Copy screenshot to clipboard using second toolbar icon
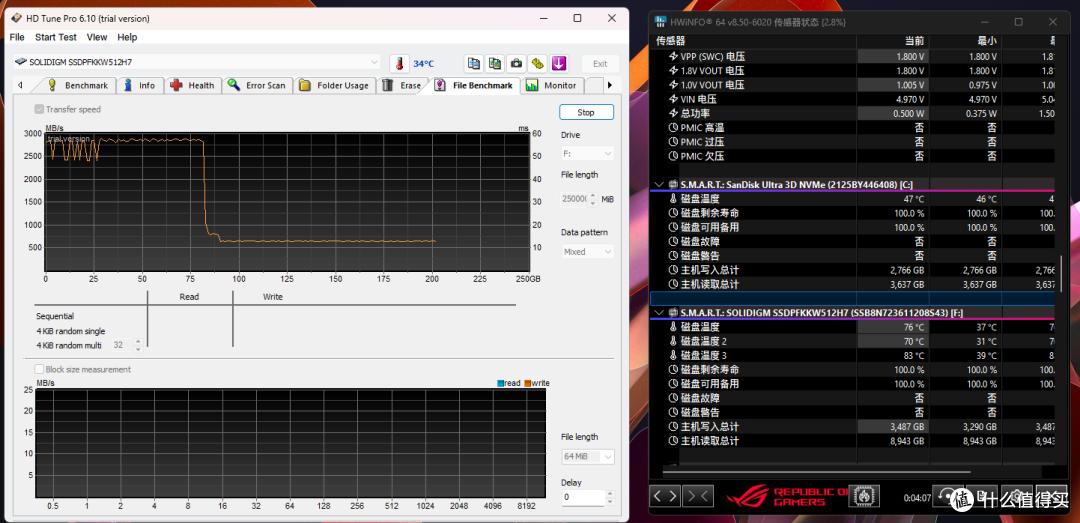 [x=495, y=63]
